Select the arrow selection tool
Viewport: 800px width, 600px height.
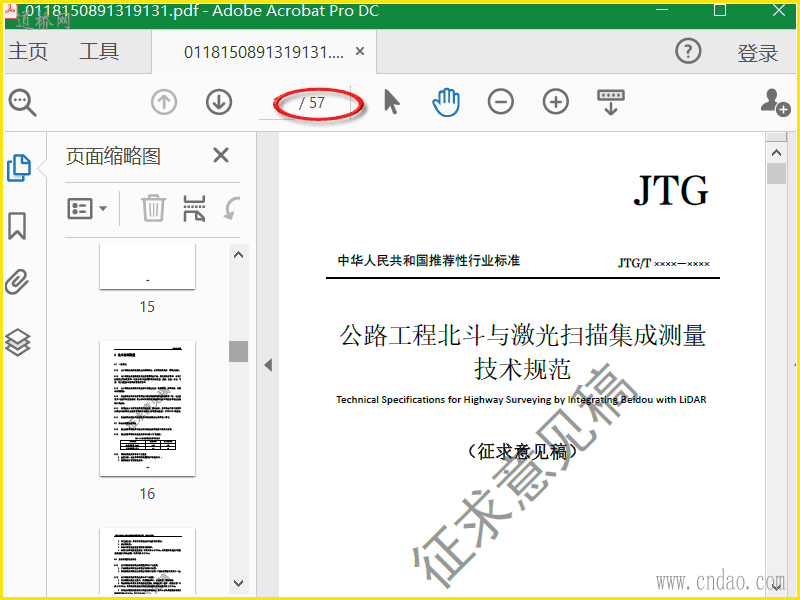[391, 102]
